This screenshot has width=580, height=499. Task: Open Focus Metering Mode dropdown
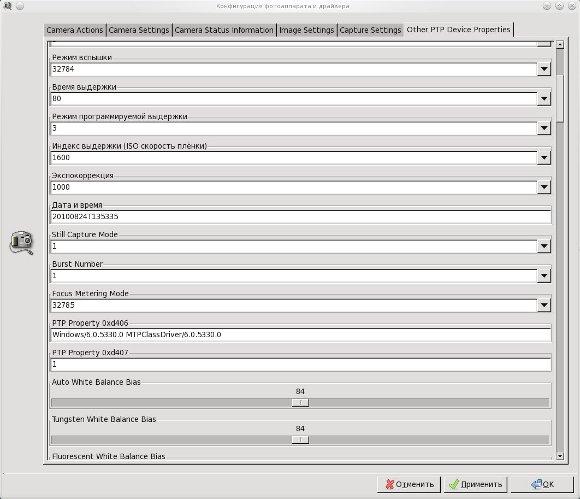point(544,305)
